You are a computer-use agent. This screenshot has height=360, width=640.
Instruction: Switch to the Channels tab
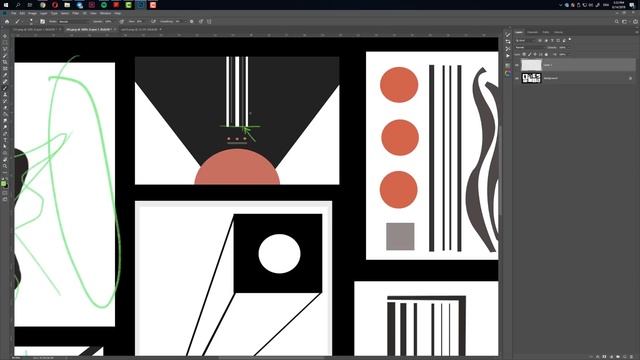coord(532,32)
